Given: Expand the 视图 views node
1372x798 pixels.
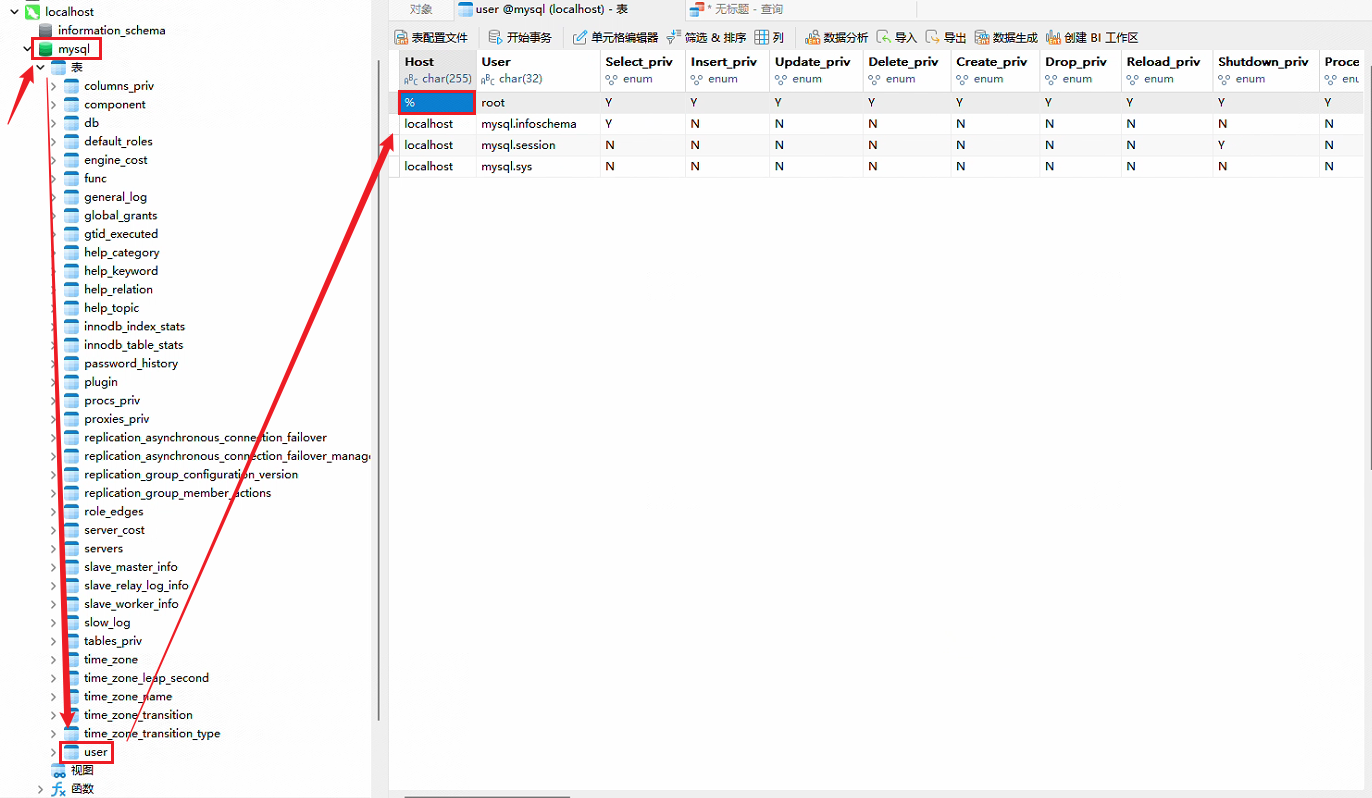Looking at the screenshot, I should [x=41, y=770].
